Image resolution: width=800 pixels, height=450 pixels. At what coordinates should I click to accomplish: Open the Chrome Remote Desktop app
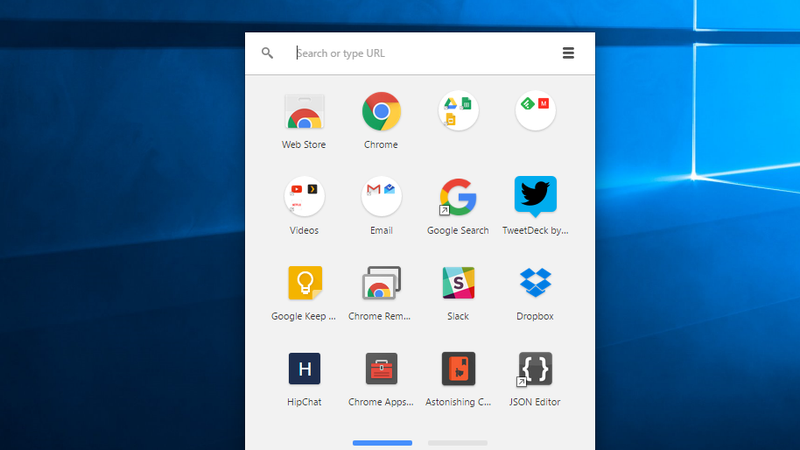coord(381,283)
